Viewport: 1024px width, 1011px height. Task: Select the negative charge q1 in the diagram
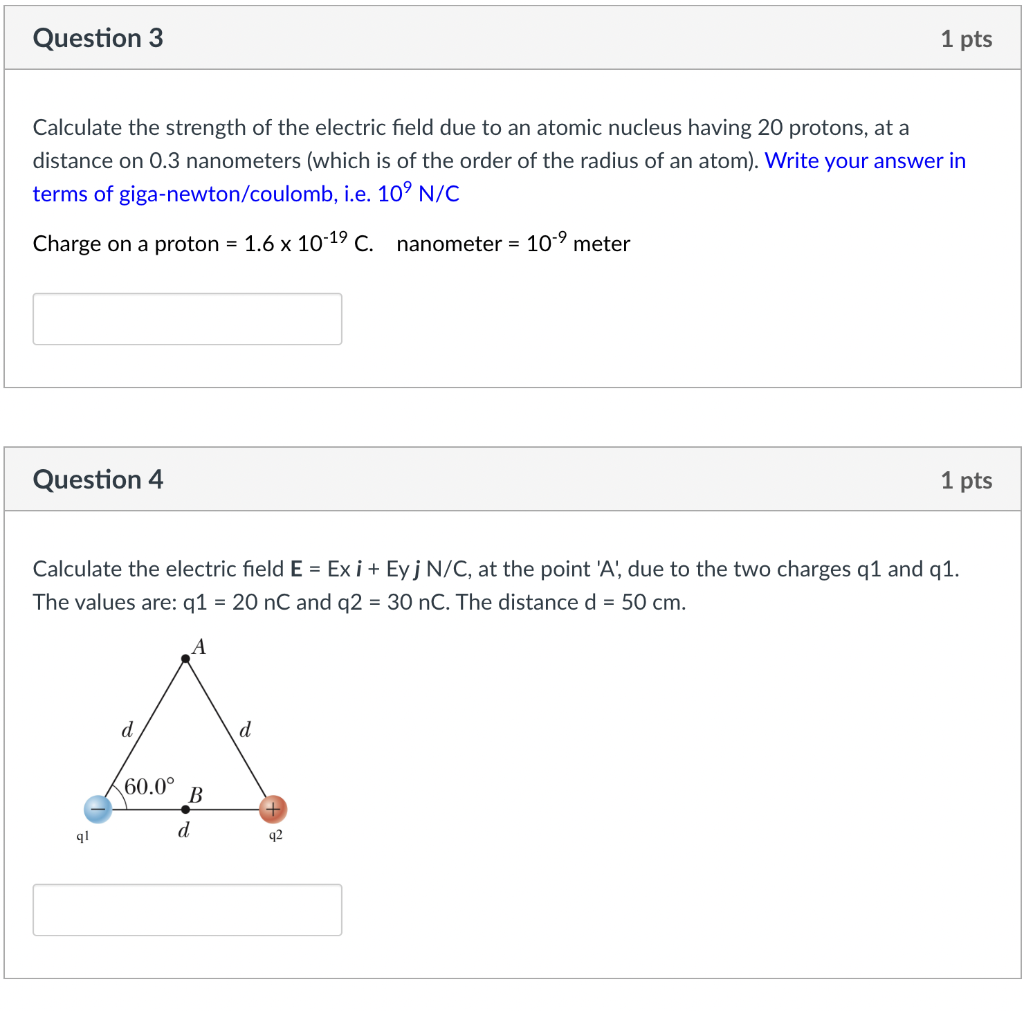click(98, 808)
